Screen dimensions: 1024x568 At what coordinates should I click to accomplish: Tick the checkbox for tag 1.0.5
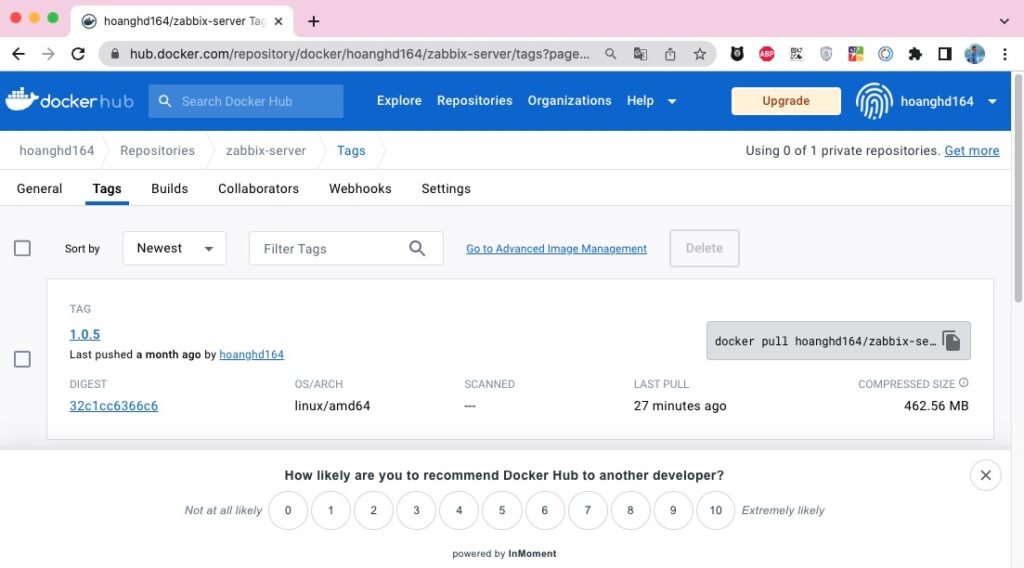[x=22, y=359]
